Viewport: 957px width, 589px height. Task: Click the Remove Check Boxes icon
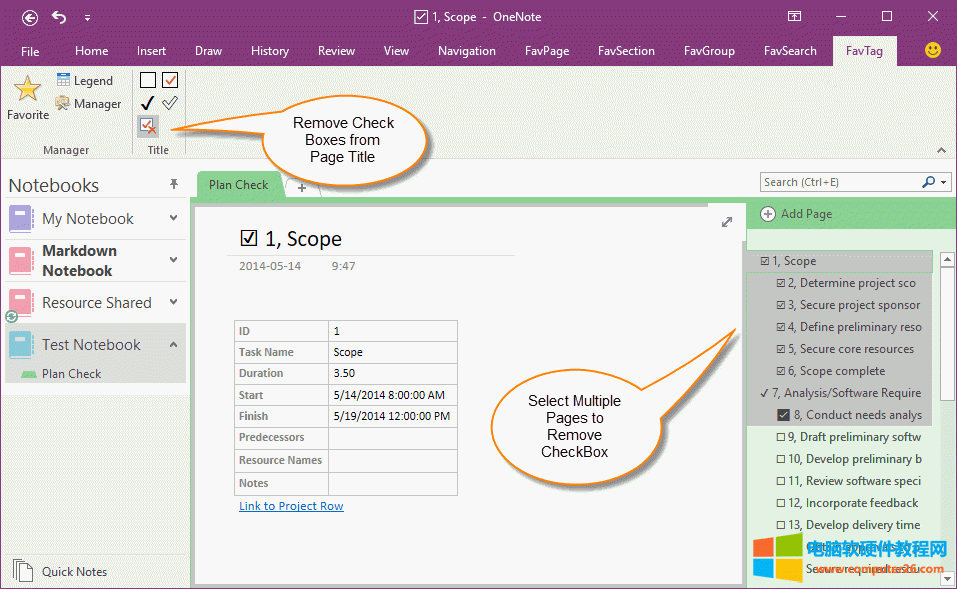148,125
